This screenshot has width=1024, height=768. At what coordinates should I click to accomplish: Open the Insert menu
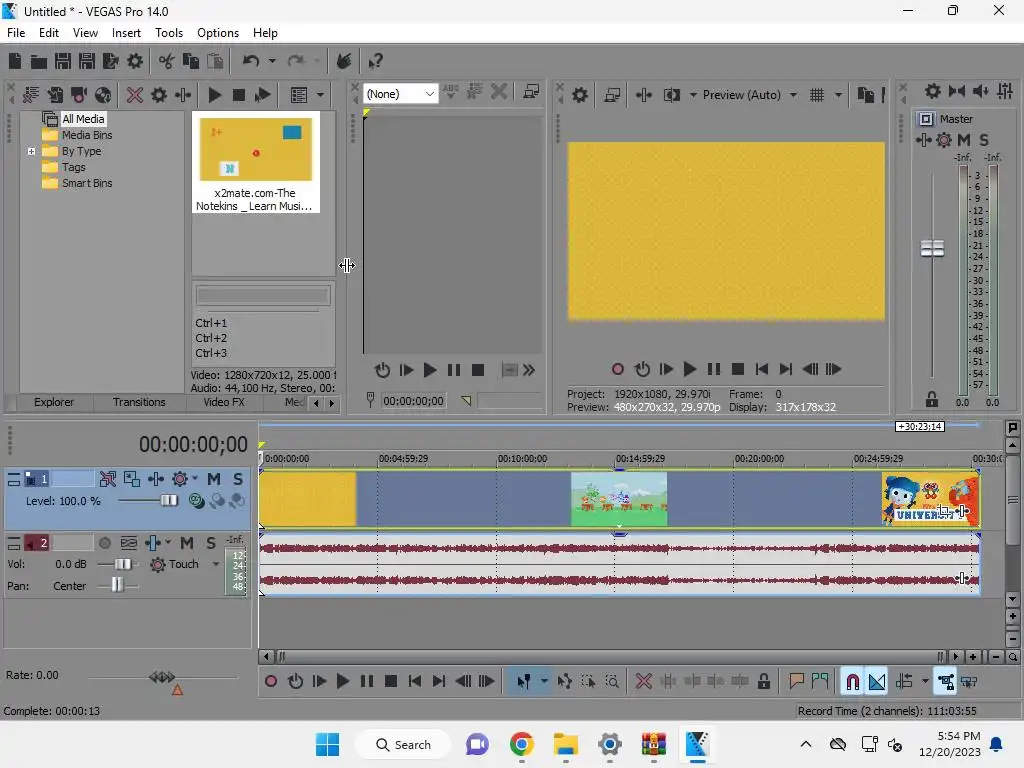click(x=126, y=33)
